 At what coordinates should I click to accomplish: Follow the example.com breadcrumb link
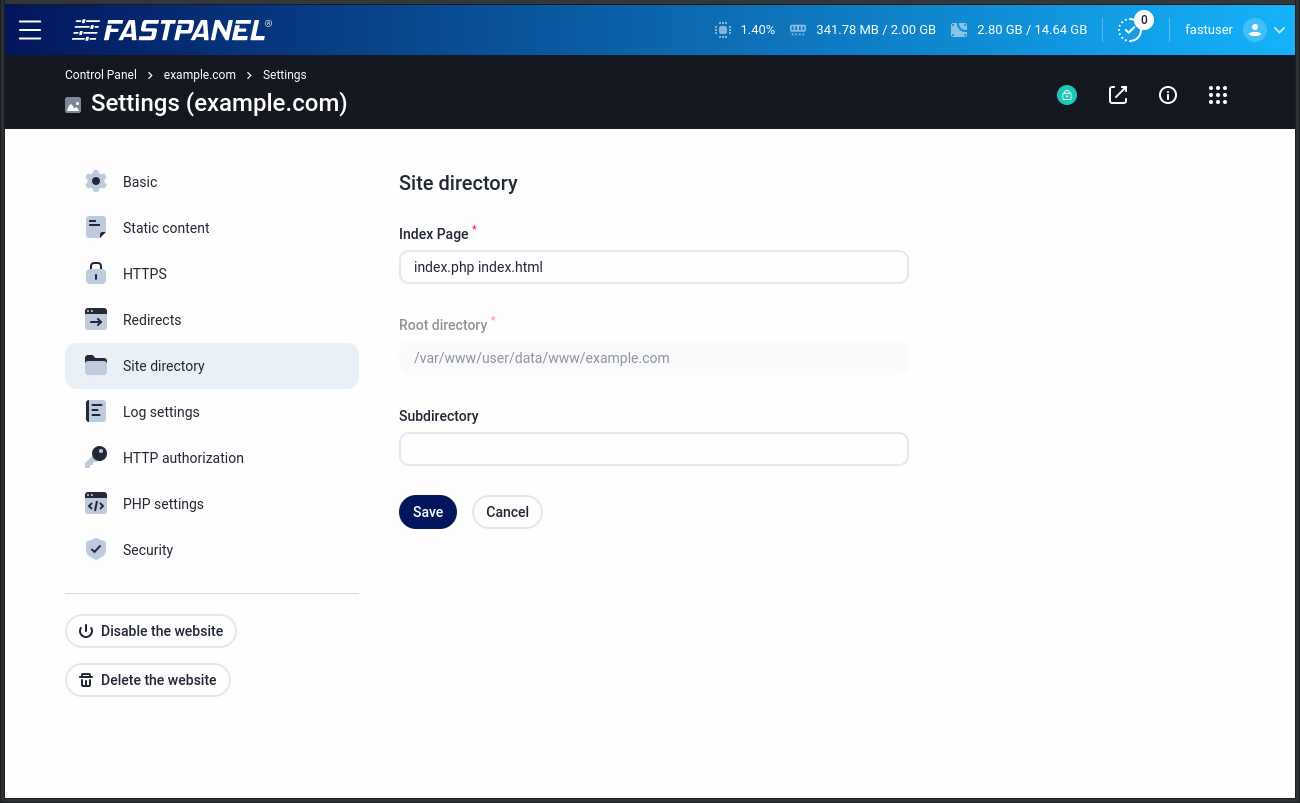200,75
